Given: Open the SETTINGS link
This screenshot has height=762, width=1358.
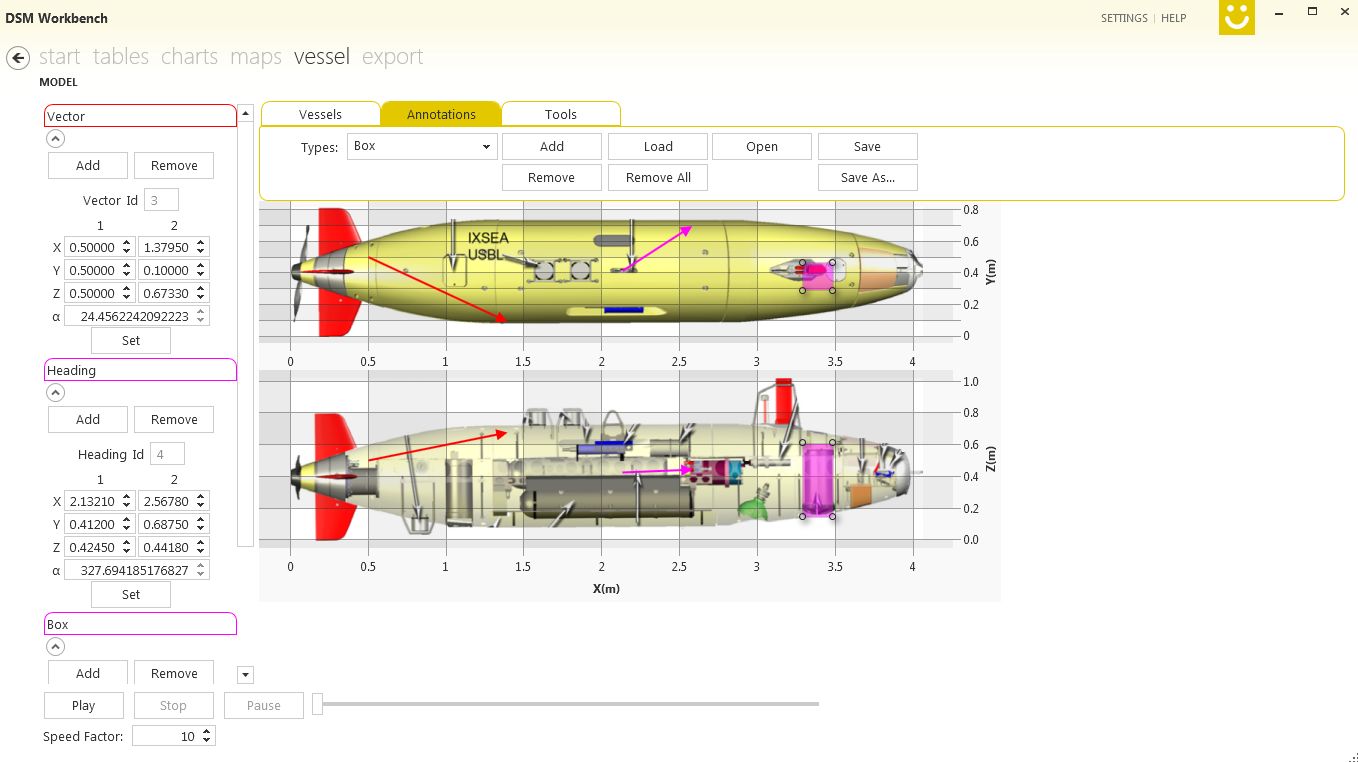Looking at the screenshot, I should coord(1124,18).
